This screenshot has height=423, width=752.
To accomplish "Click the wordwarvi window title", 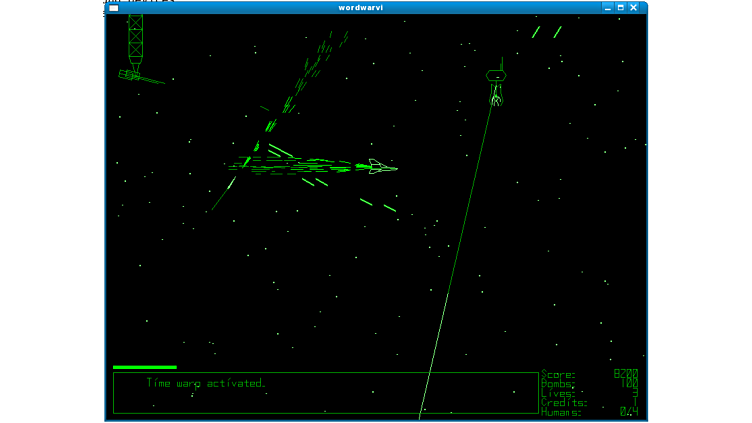I will click(360, 7).
